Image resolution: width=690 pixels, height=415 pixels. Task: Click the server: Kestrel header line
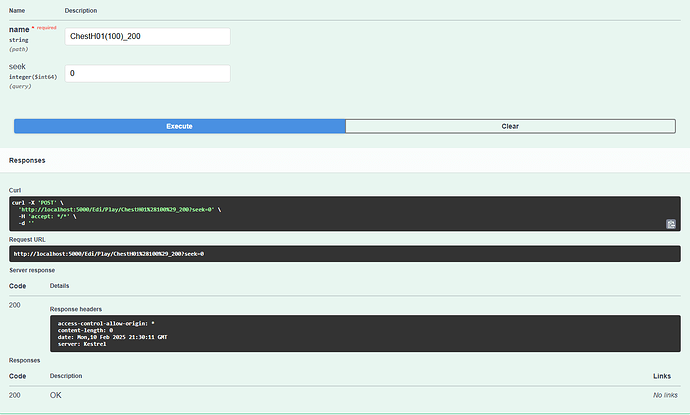(82, 344)
